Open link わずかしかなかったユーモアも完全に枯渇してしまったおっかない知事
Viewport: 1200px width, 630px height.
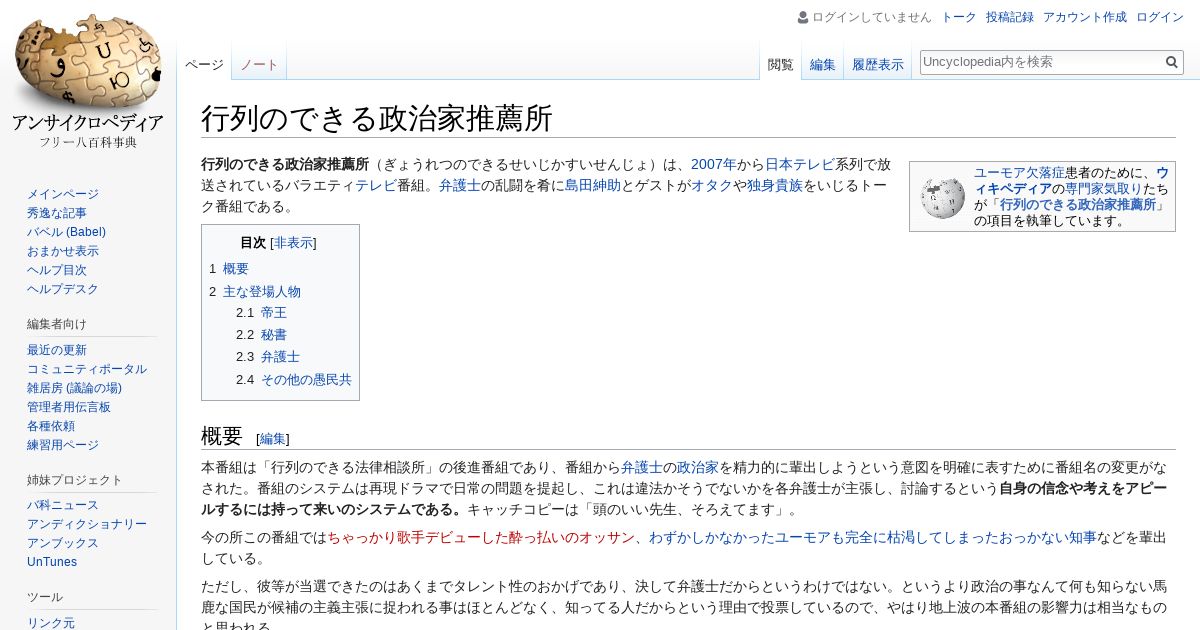pyautogui.click(x=872, y=538)
